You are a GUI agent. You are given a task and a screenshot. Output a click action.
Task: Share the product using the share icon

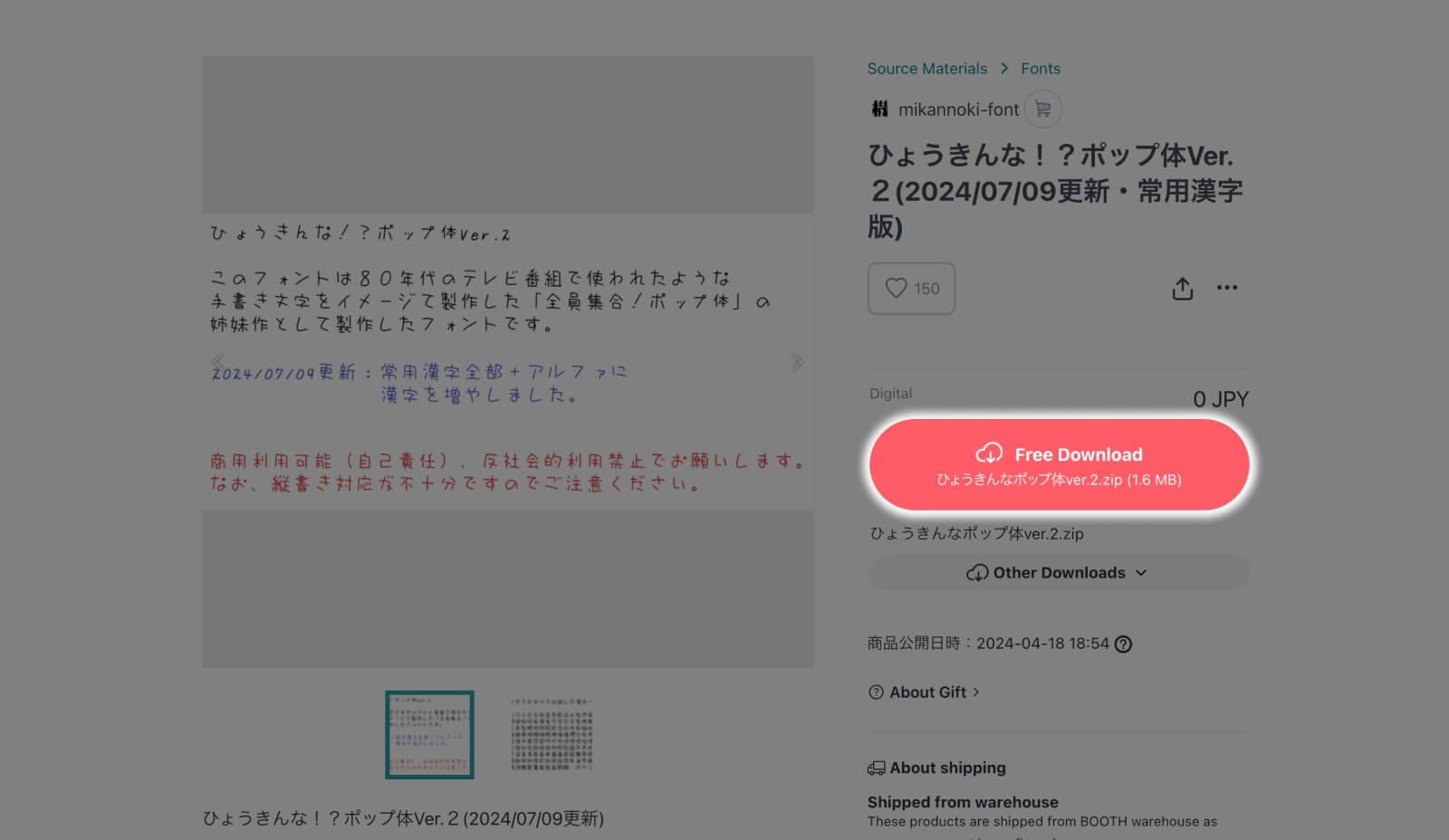tap(1182, 288)
